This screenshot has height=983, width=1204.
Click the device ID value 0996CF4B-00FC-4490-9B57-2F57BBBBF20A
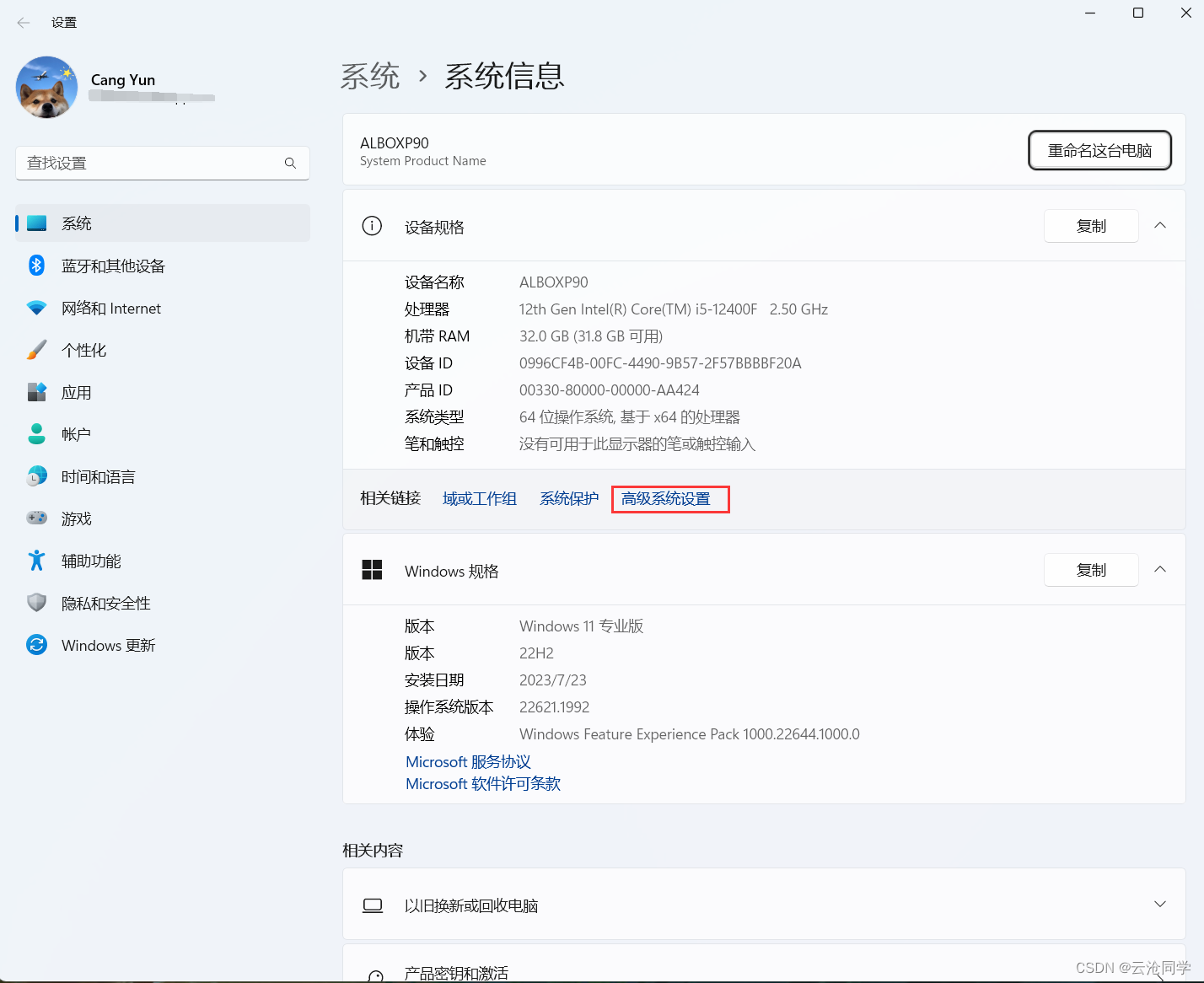660,363
